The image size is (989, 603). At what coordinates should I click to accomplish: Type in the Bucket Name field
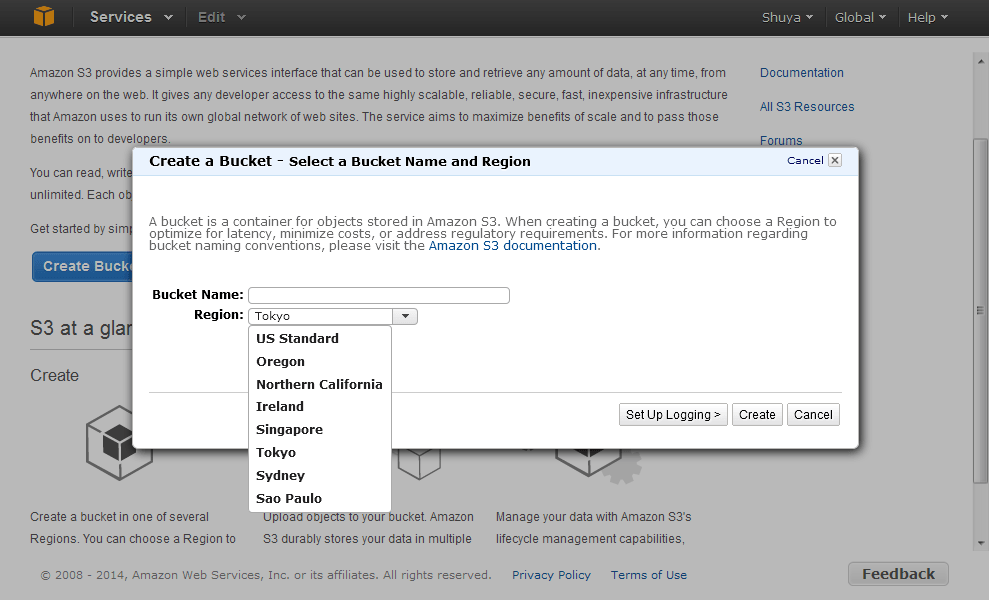(379, 295)
